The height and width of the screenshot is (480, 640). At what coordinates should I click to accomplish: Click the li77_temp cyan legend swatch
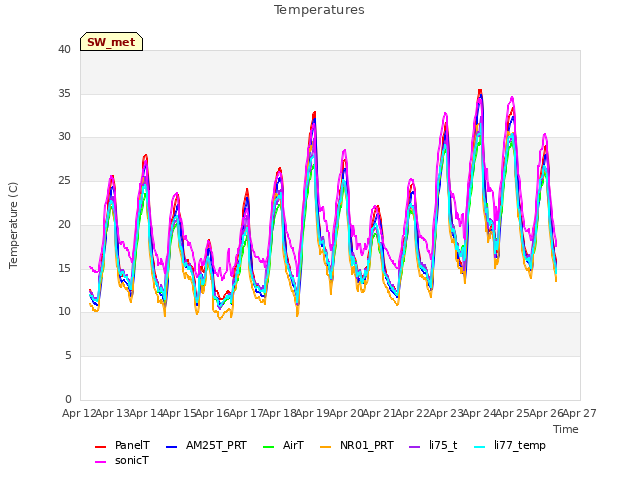click(480, 447)
